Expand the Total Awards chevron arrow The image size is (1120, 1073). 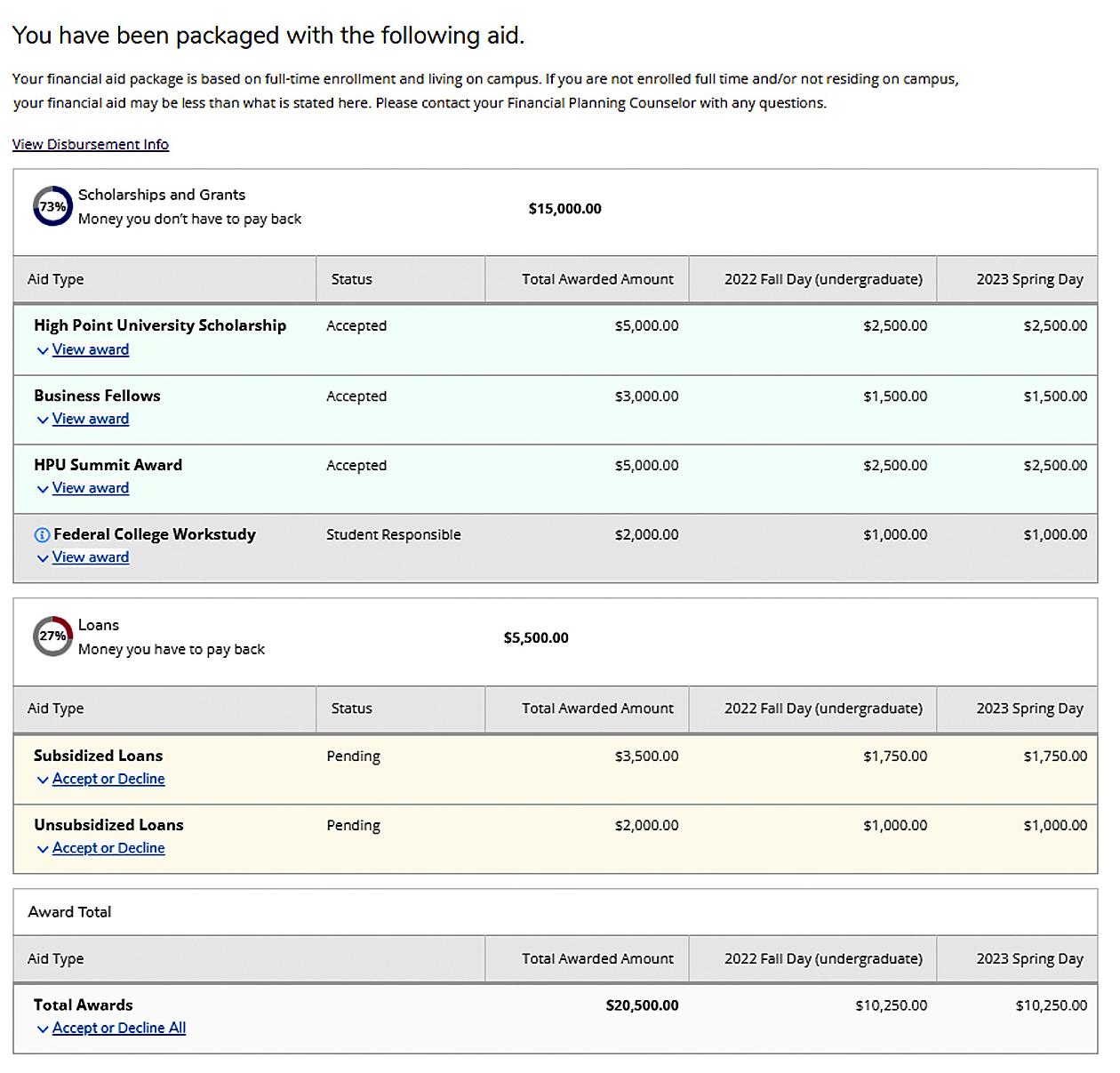(43, 1029)
